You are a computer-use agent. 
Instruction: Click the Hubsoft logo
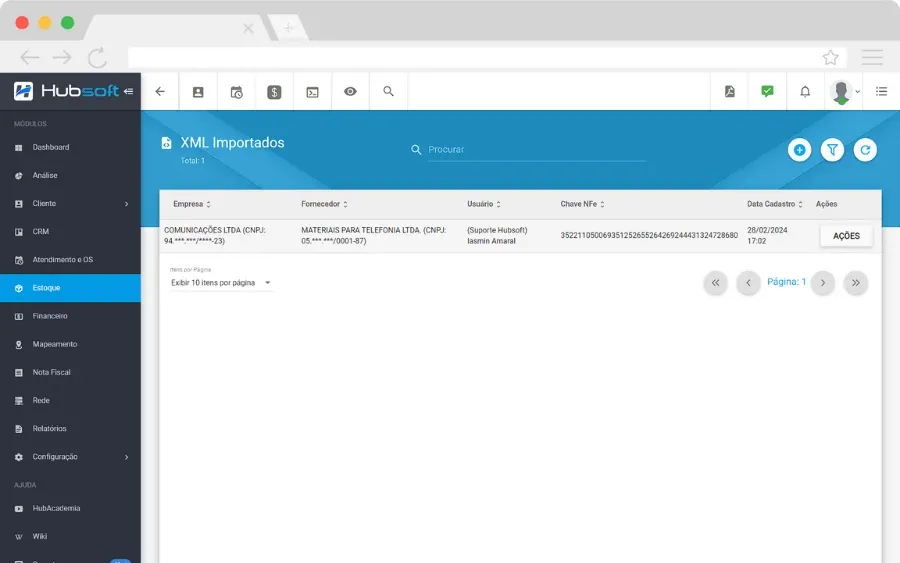pos(66,91)
